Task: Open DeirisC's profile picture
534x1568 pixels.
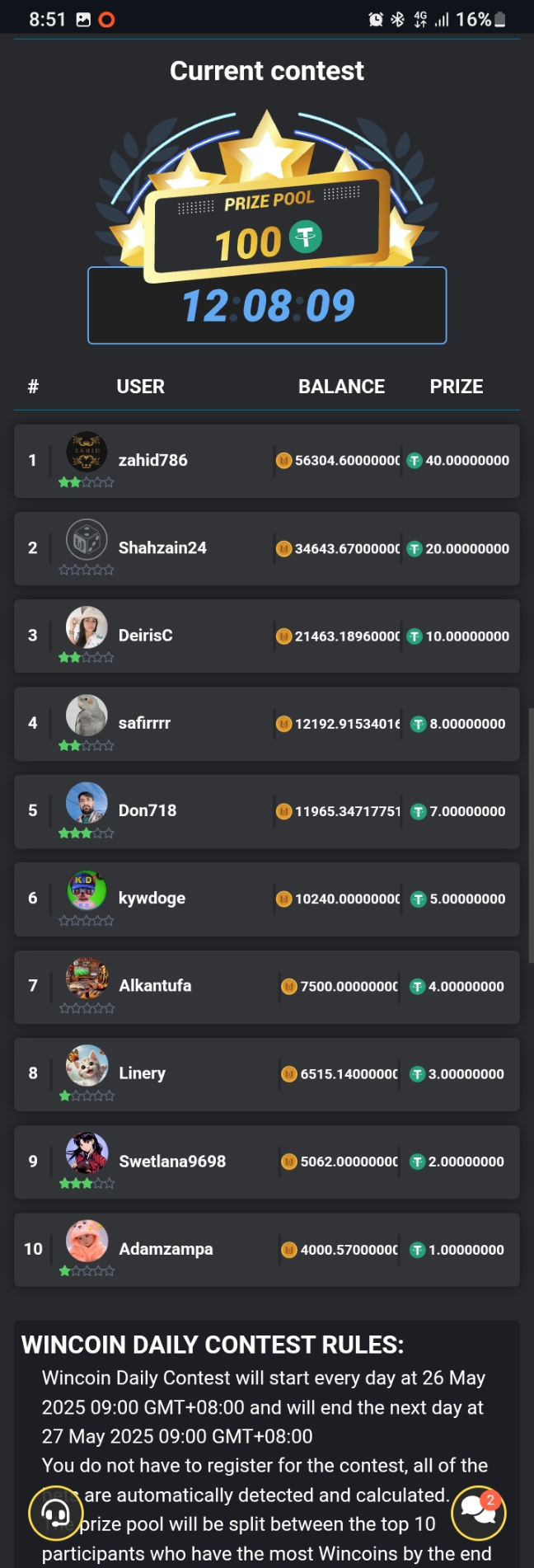Action: pyautogui.click(x=87, y=627)
